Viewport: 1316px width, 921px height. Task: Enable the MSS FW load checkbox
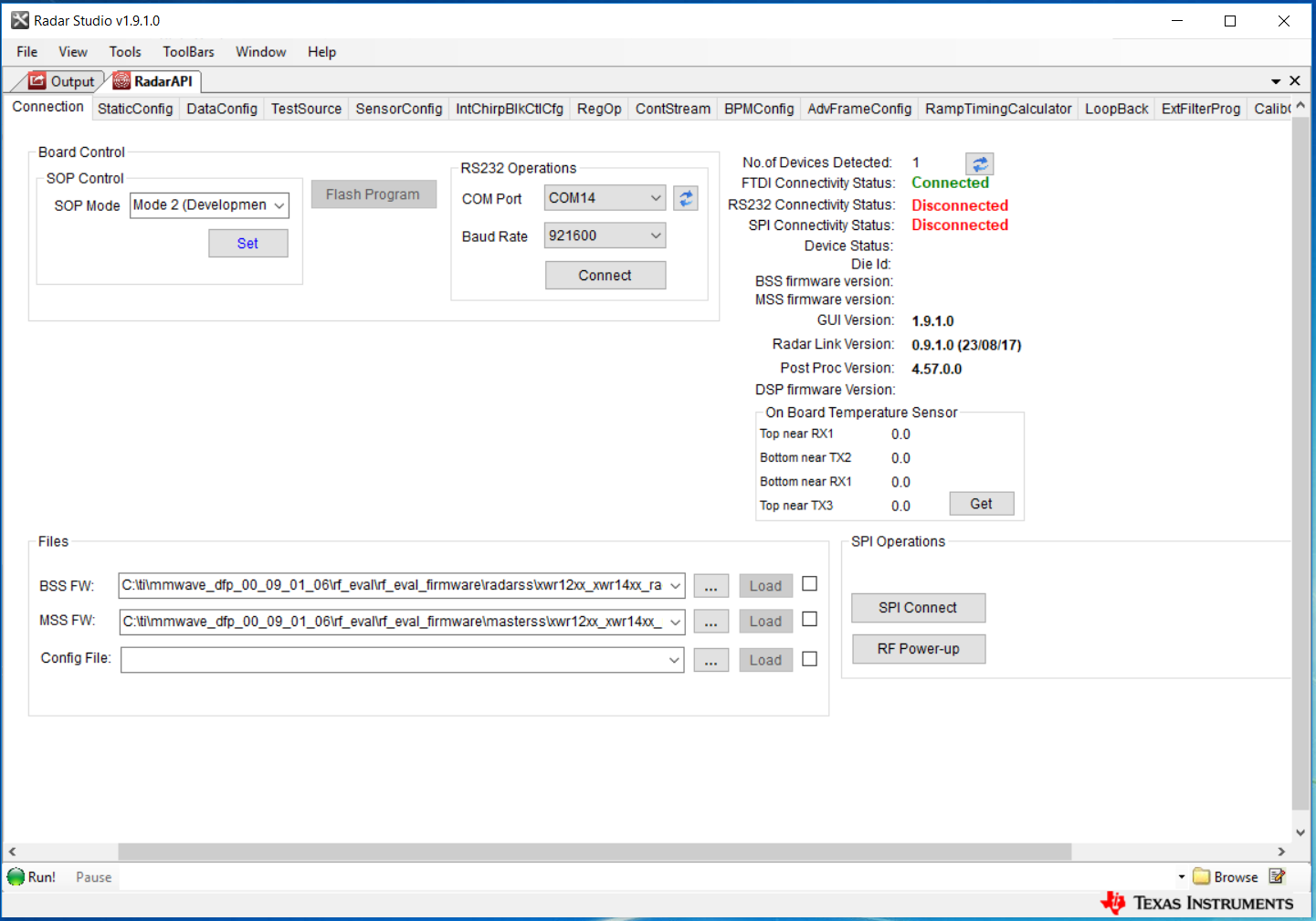pos(809,620)
